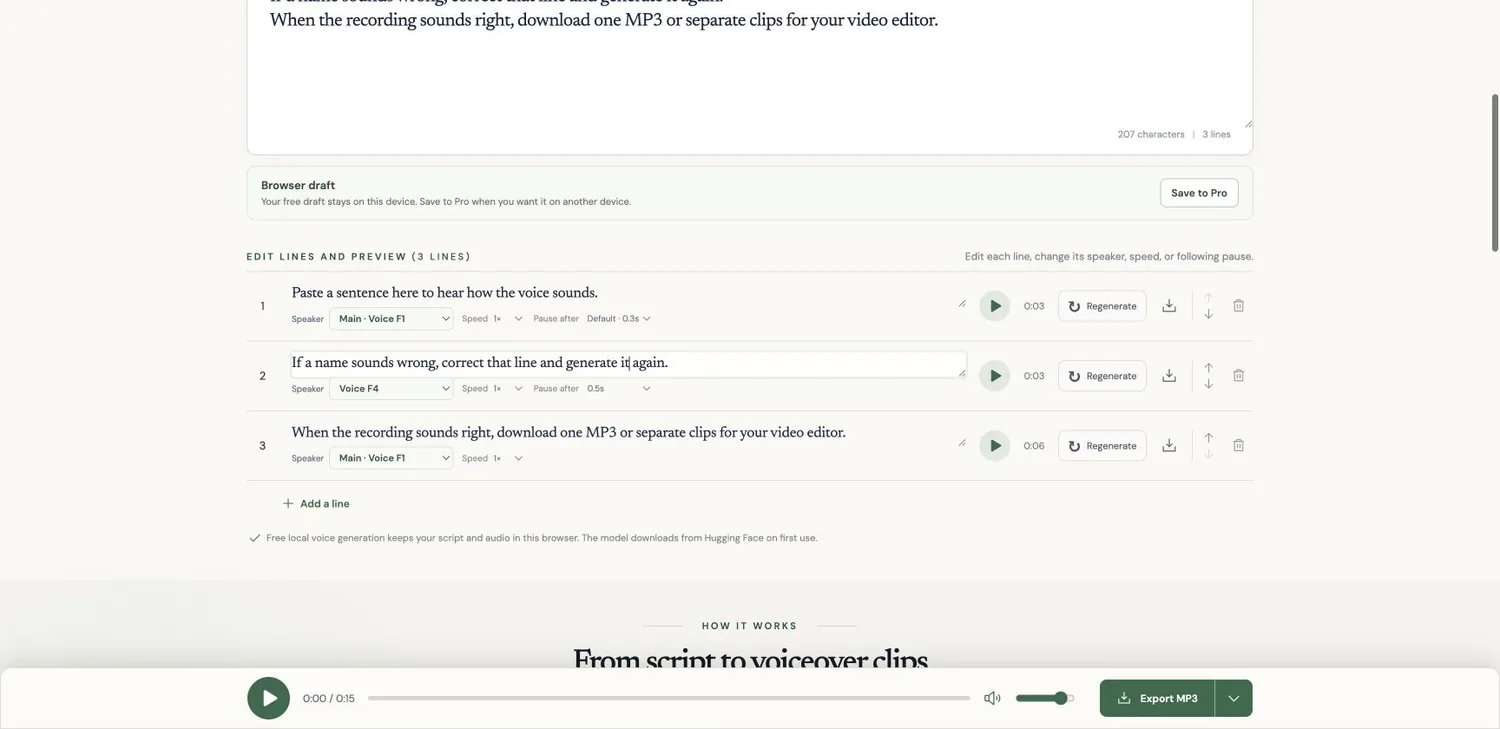Mute audio with the speaker icon
Screen dimensions: 1500x729
coord(992,698)
